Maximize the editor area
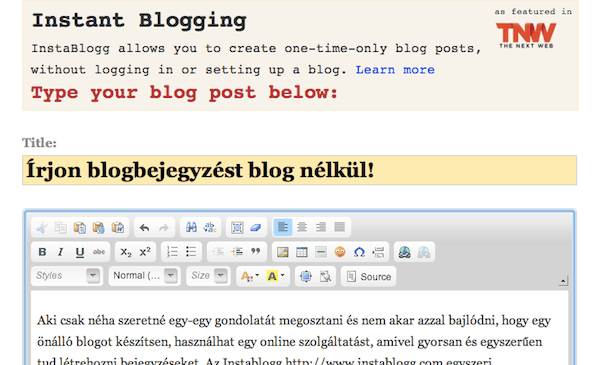This screenshot has height=365, width=600. [x=306, y=276]
